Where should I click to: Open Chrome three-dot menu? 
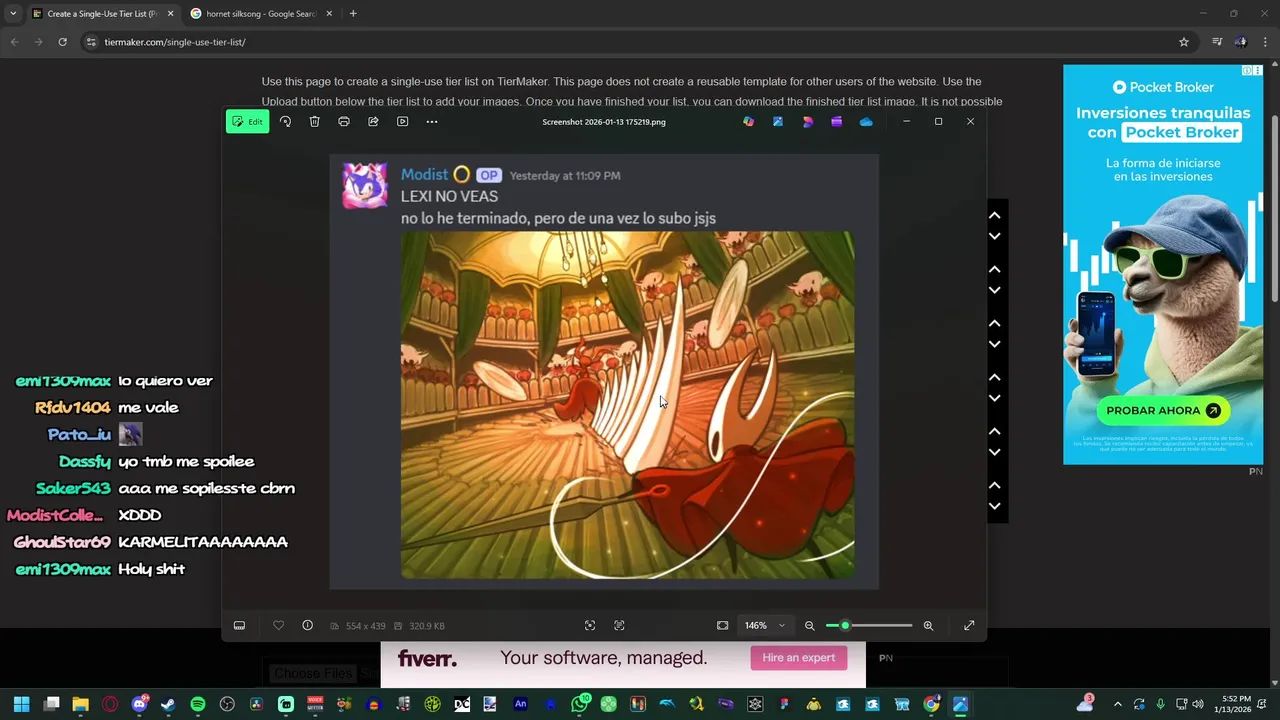[1266, 42]
